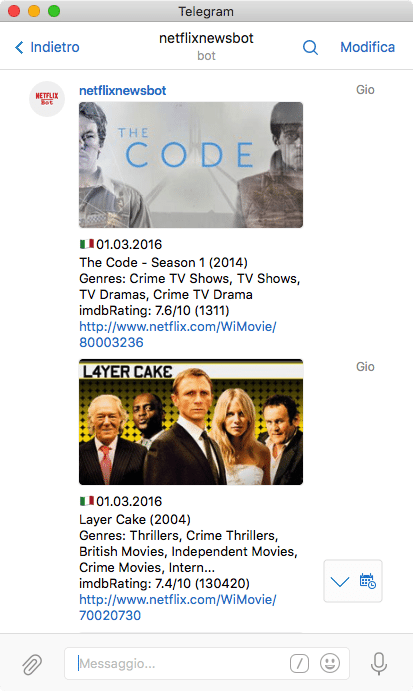
Task: Click the netflixnewsbot sender name
Action: [123, 90]
